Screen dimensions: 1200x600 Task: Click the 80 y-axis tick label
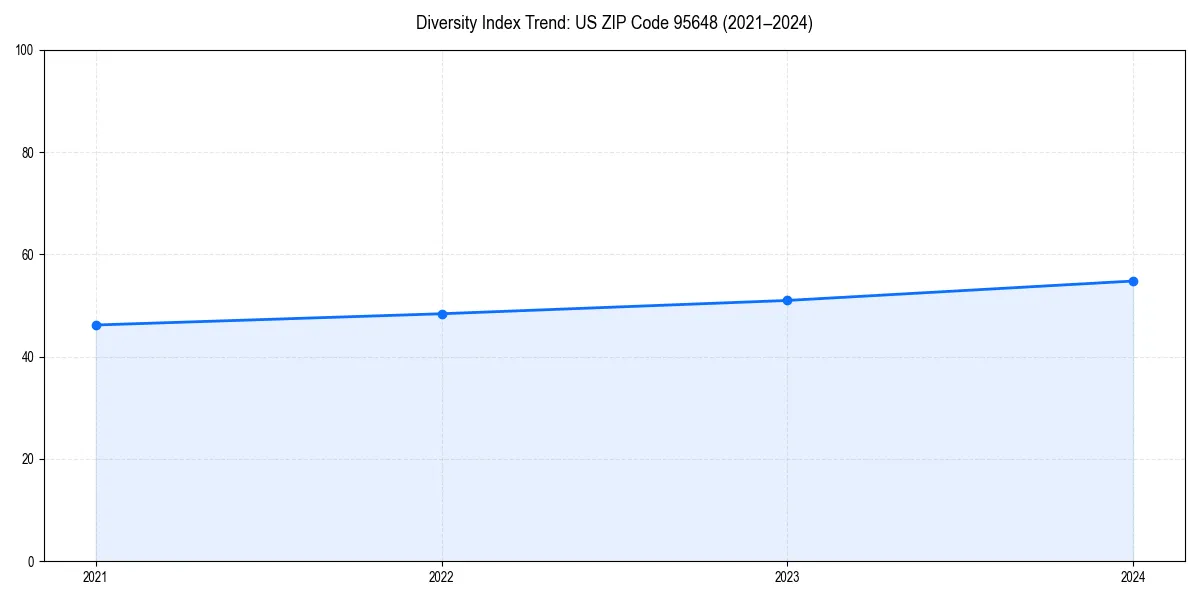(x=27, y=153)
